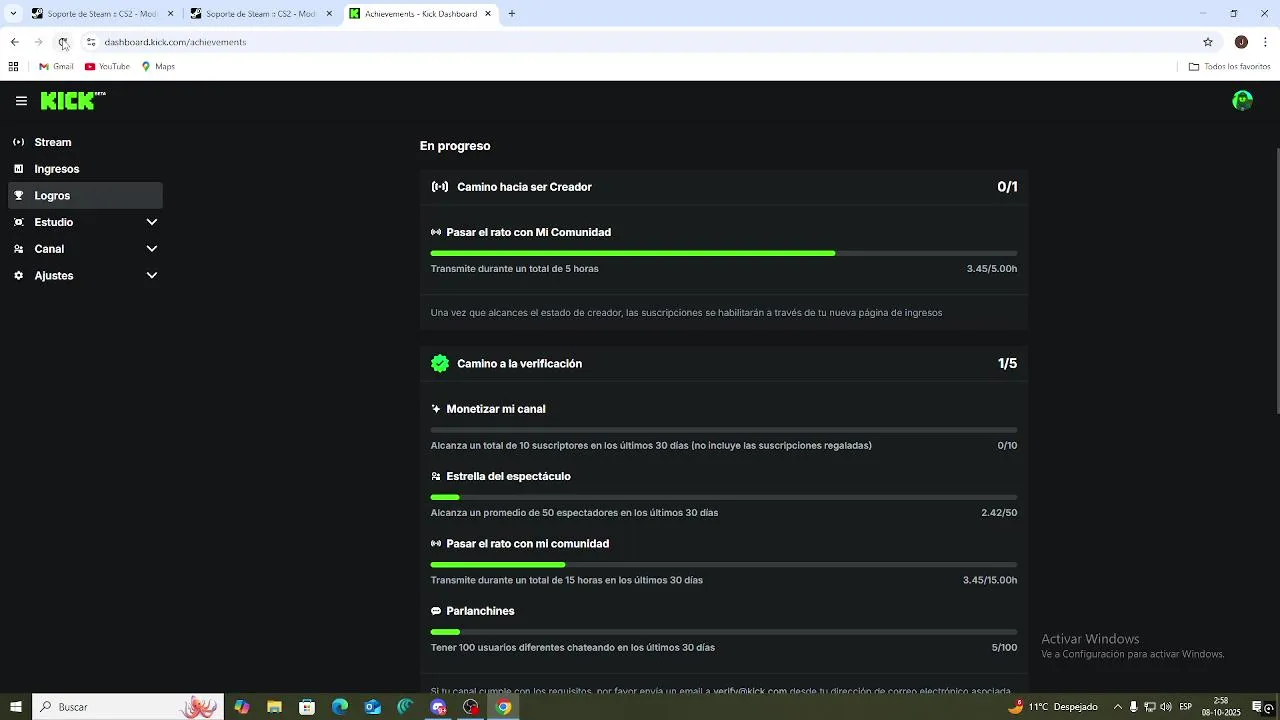
Task: Click the 5-hour stream progress bar
Action: [724, 254]
